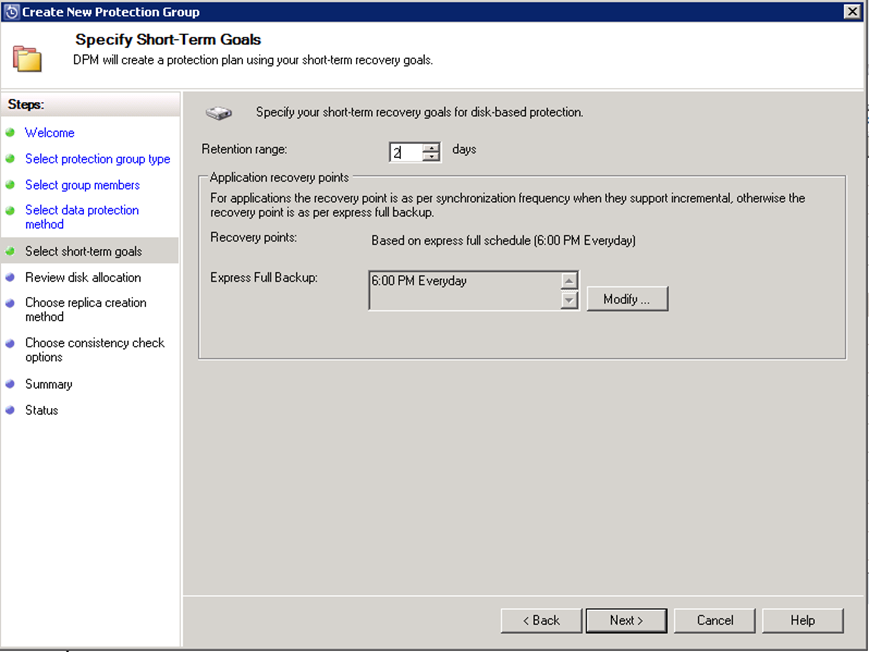Click the Choose replica creation method step
The image size is (869, 652).
(x=86, y=309)
